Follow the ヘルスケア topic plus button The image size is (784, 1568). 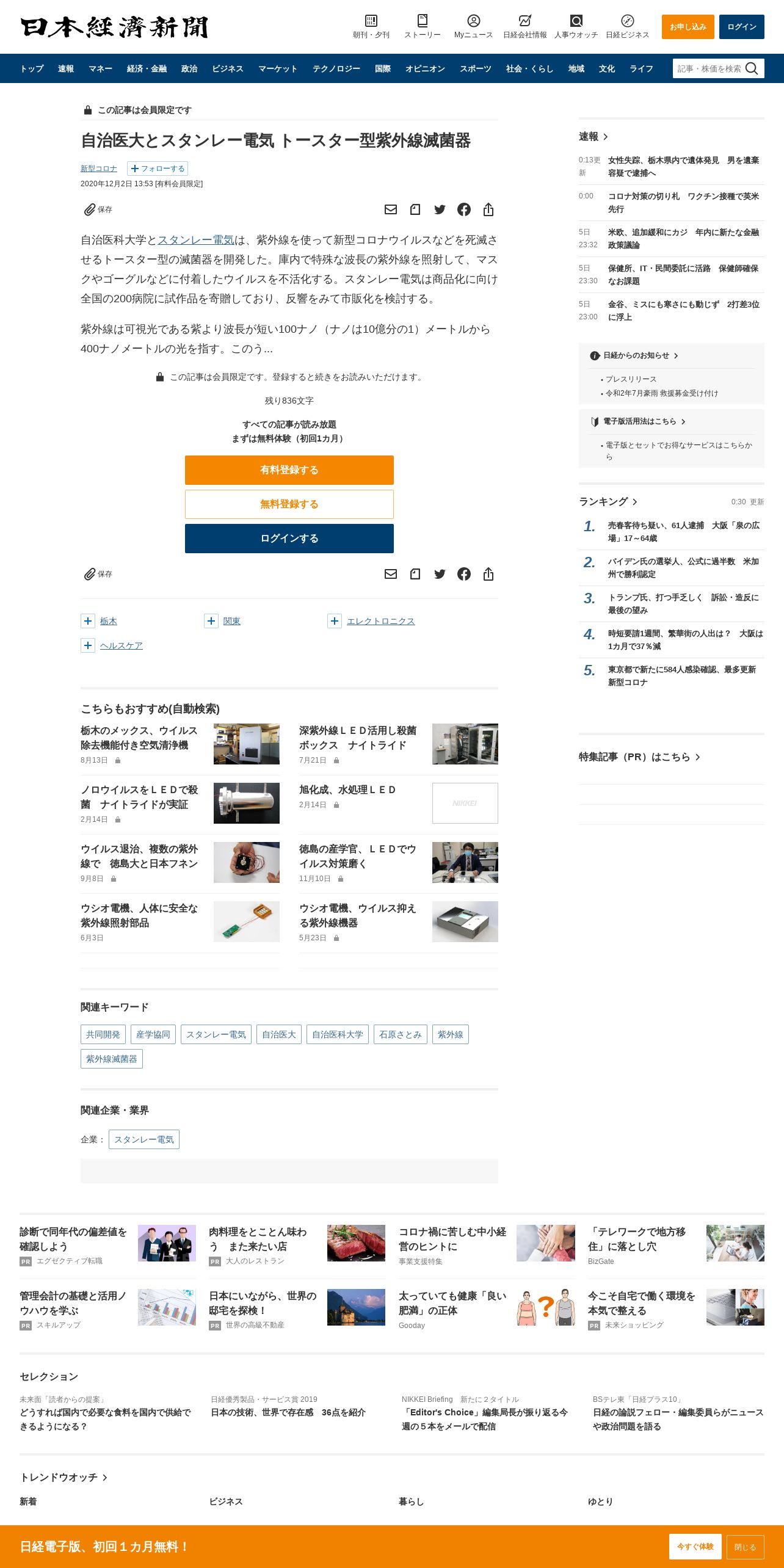(88, 645)
